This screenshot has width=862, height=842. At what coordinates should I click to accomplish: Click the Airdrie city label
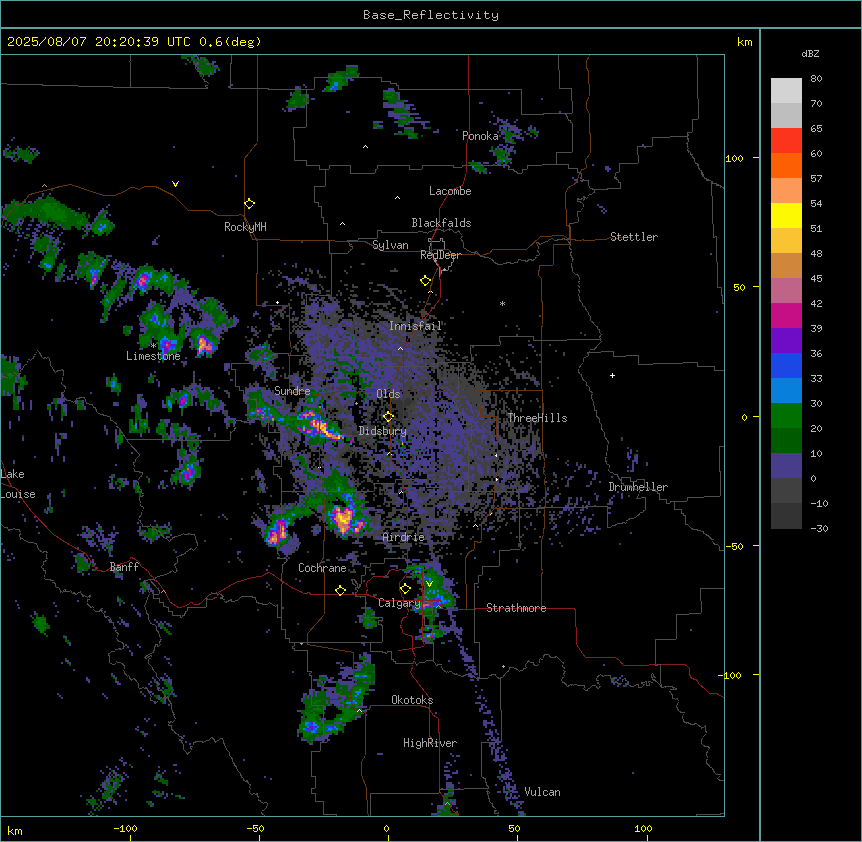click(404, 537)
